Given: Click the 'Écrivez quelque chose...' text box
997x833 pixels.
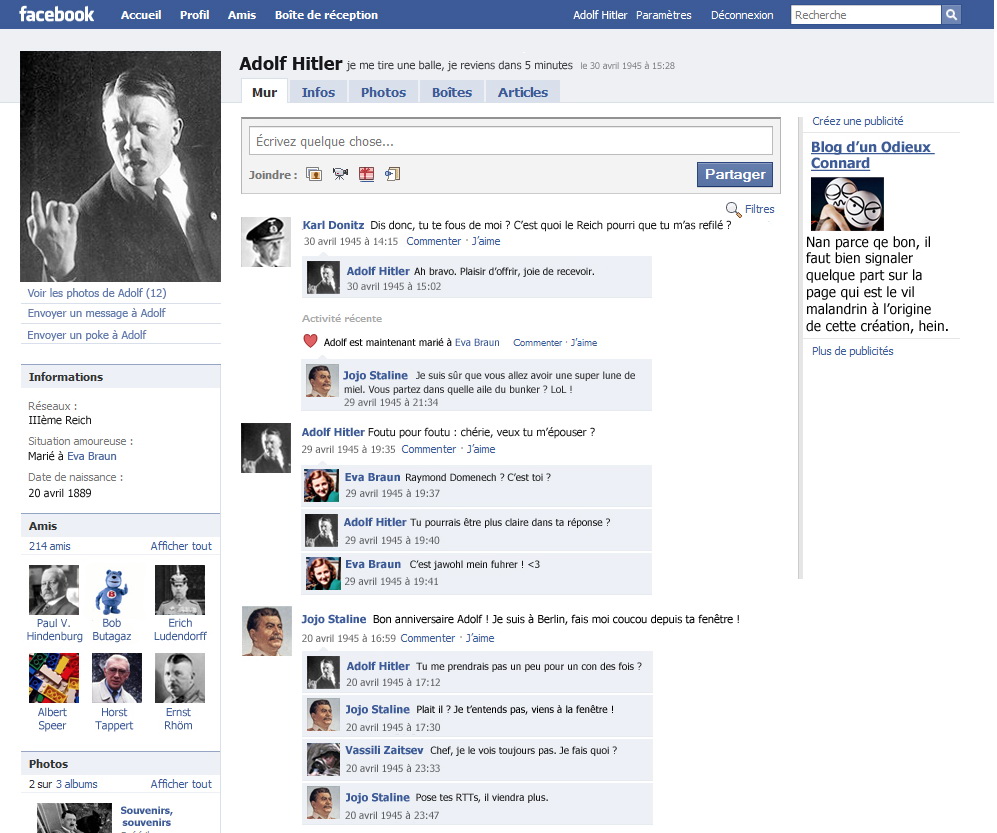Looking at the screenshot, I should pyautogui.click(x=511, y=141).
